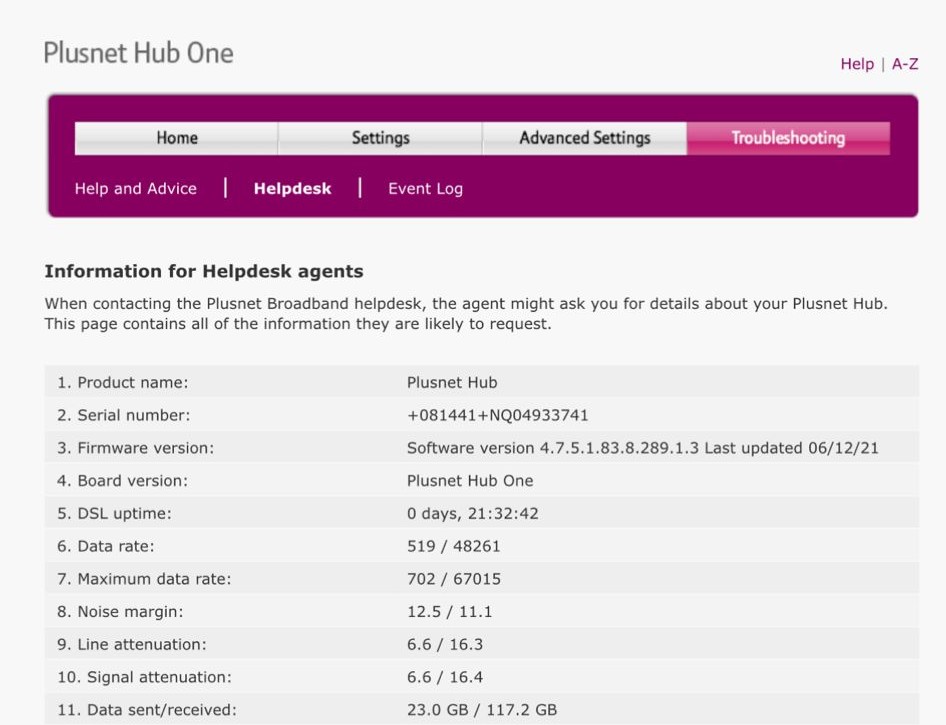
Task: Click the Plusnet Hub One heading
Action: click(138, 53)
